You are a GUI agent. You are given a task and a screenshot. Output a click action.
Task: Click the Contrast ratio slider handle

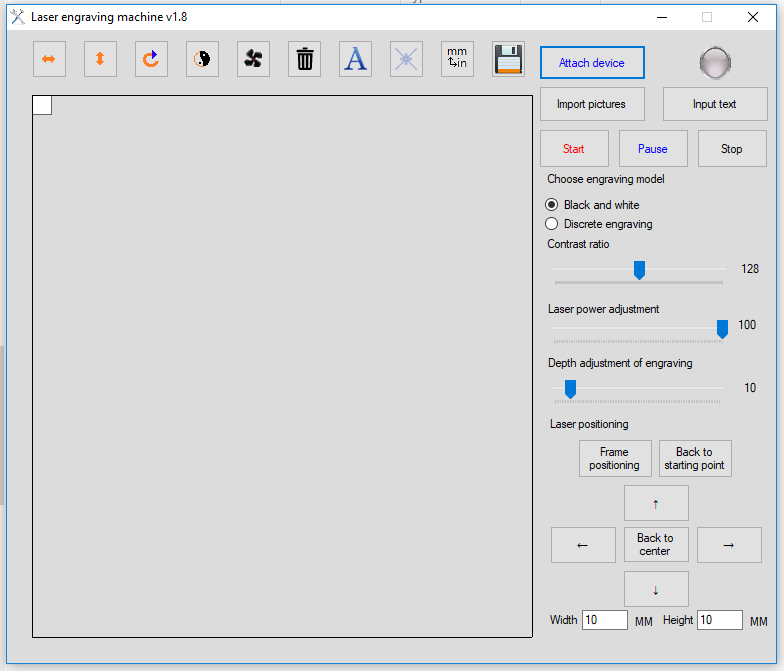tap(639, 270)
